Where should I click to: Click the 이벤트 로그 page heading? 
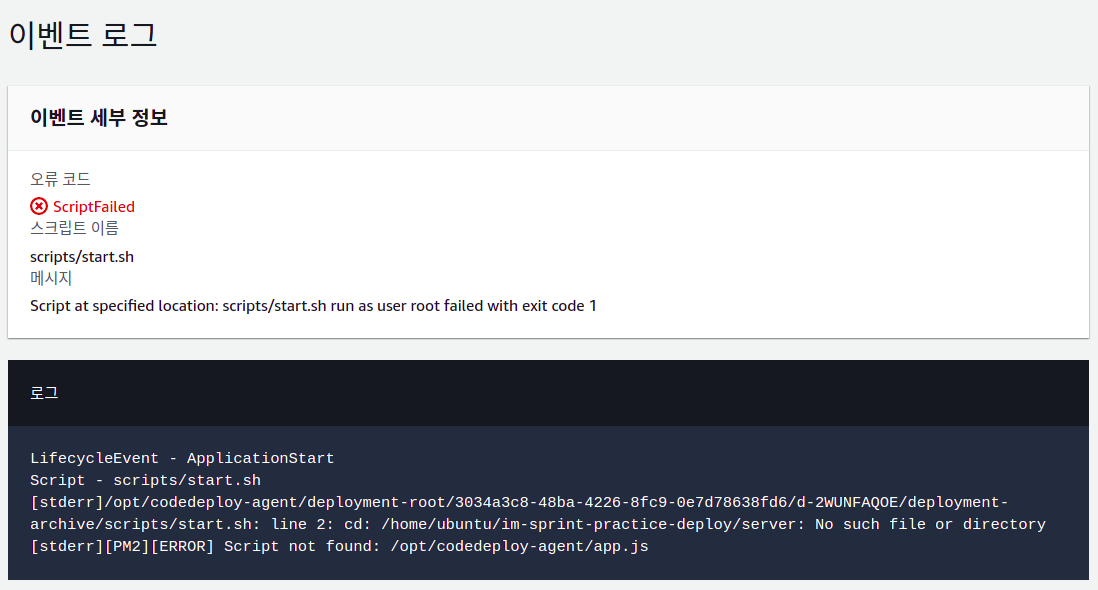[83, 35]
